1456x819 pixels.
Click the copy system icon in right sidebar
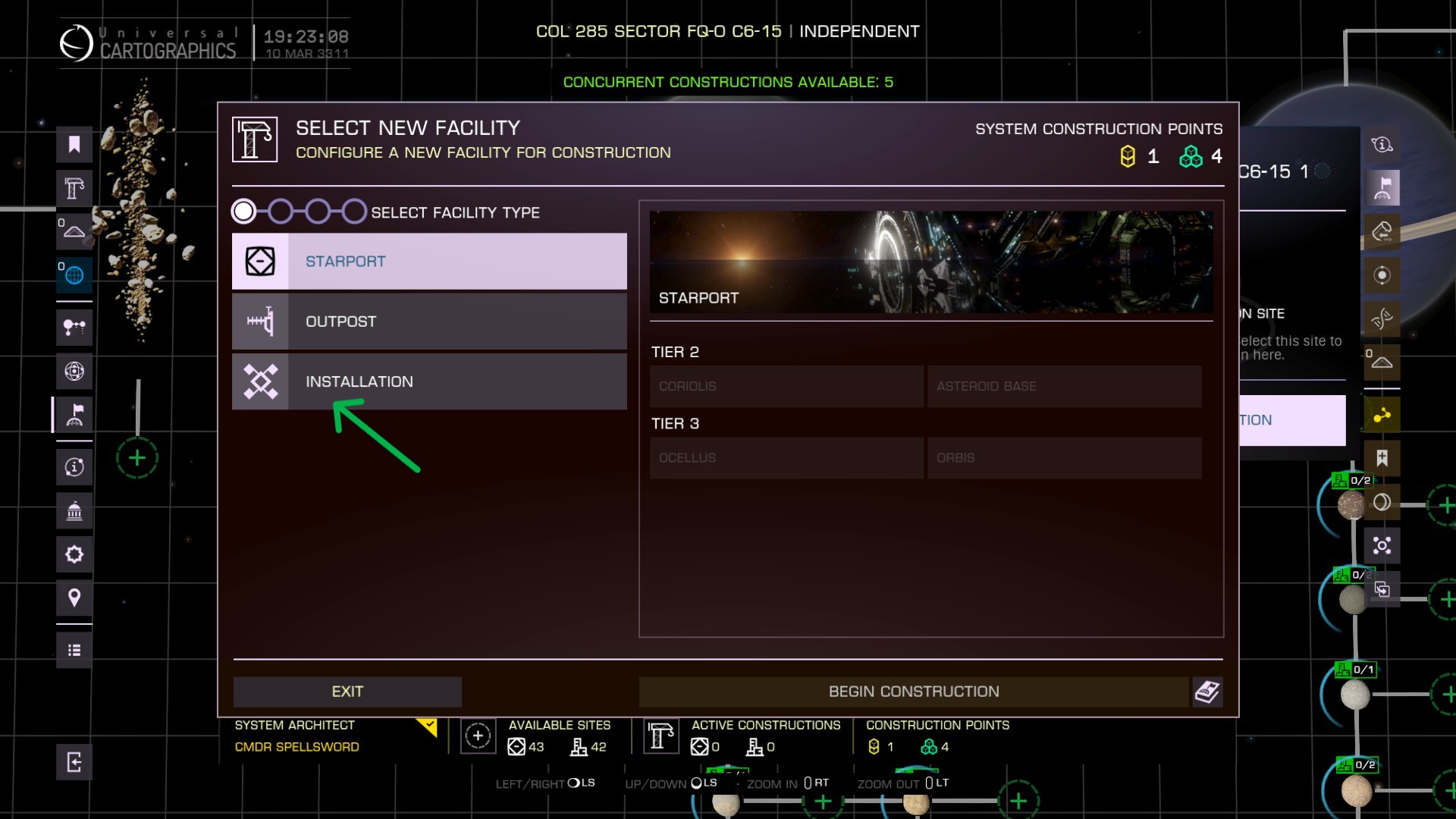1382,589
